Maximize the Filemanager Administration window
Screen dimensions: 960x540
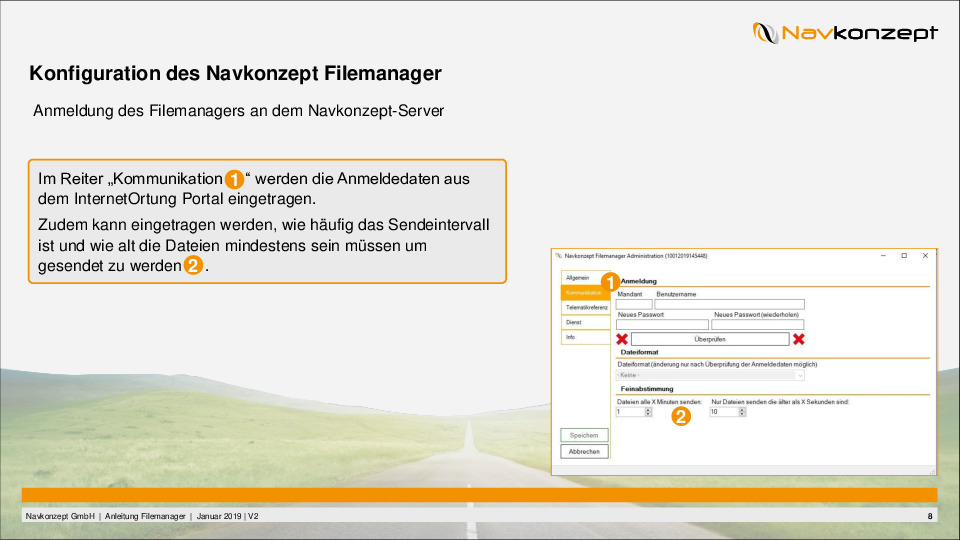[903, 256]
